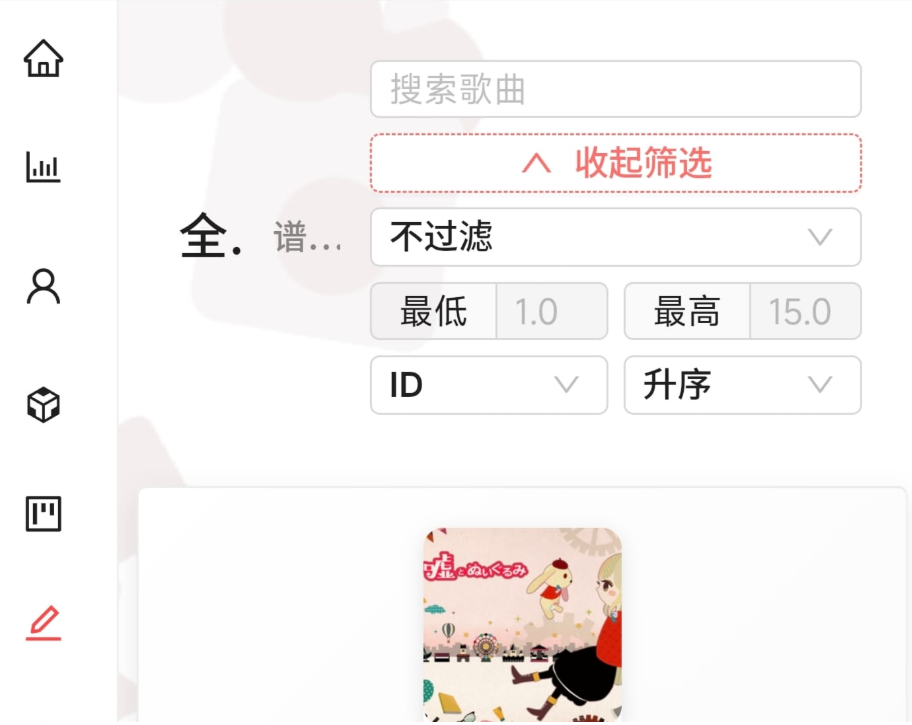
Task: Open the ID sort field dropdown
Action: click(x=489, y=385)
